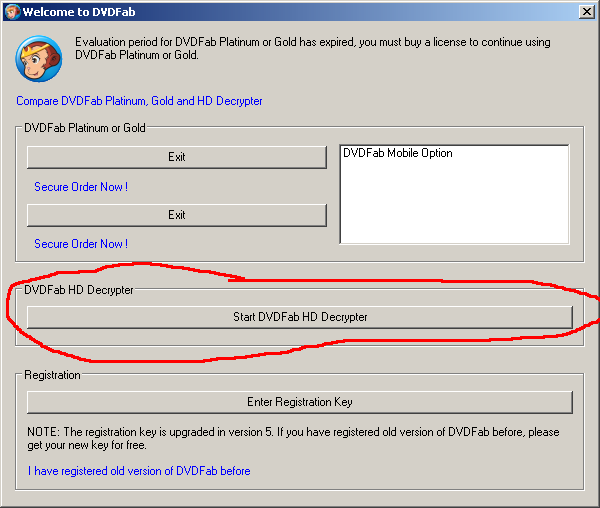600x508 pixels.
Task: Click the NOTE about registration key upgrade
Action: click(293, 438)
